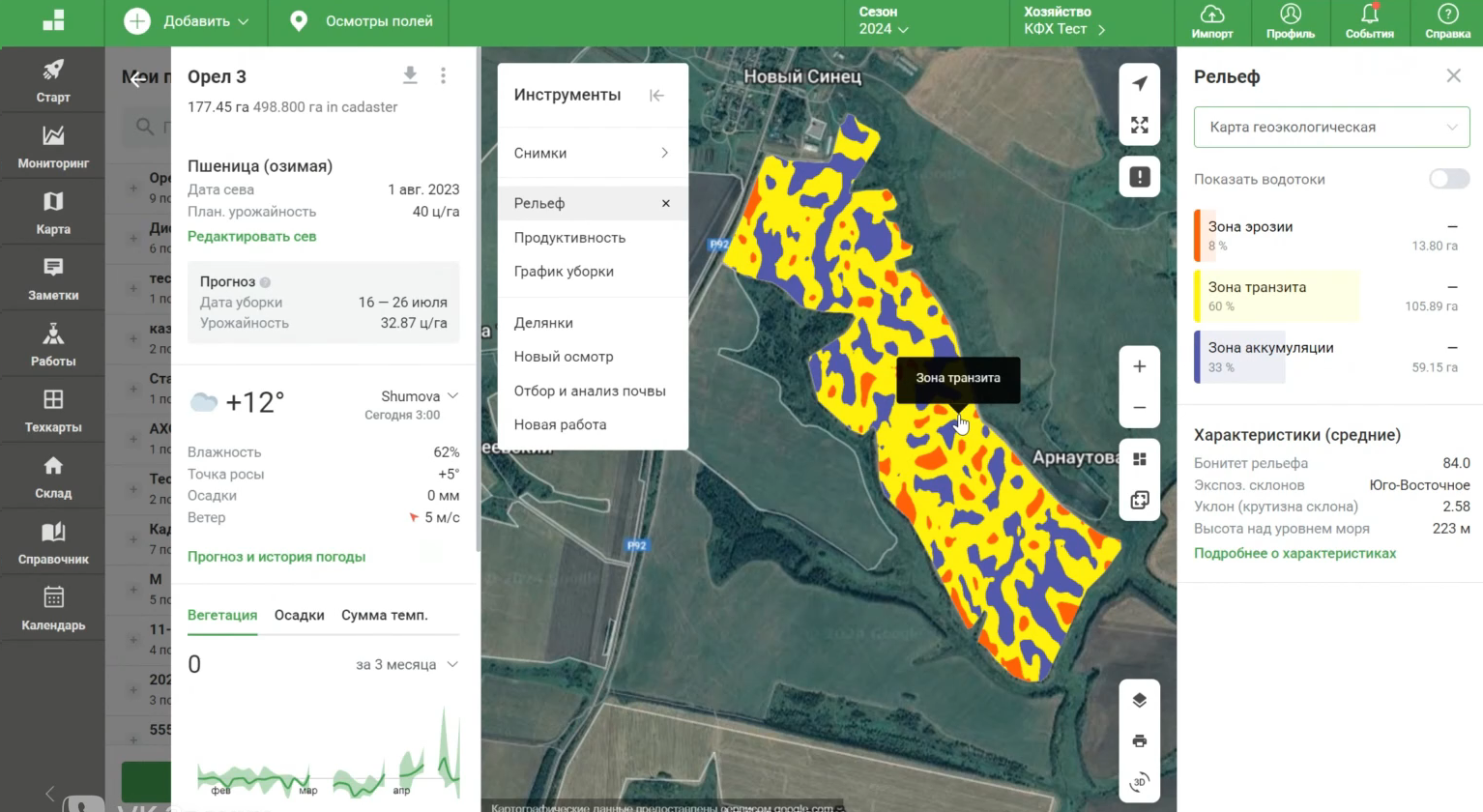Print the current map
The image size is (1483, 812).
pyautogui.click(x=1140, y=741)
